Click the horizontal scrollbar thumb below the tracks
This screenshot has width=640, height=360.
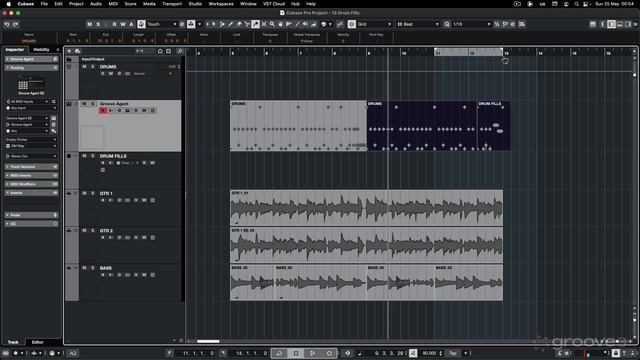coord(208,341)
